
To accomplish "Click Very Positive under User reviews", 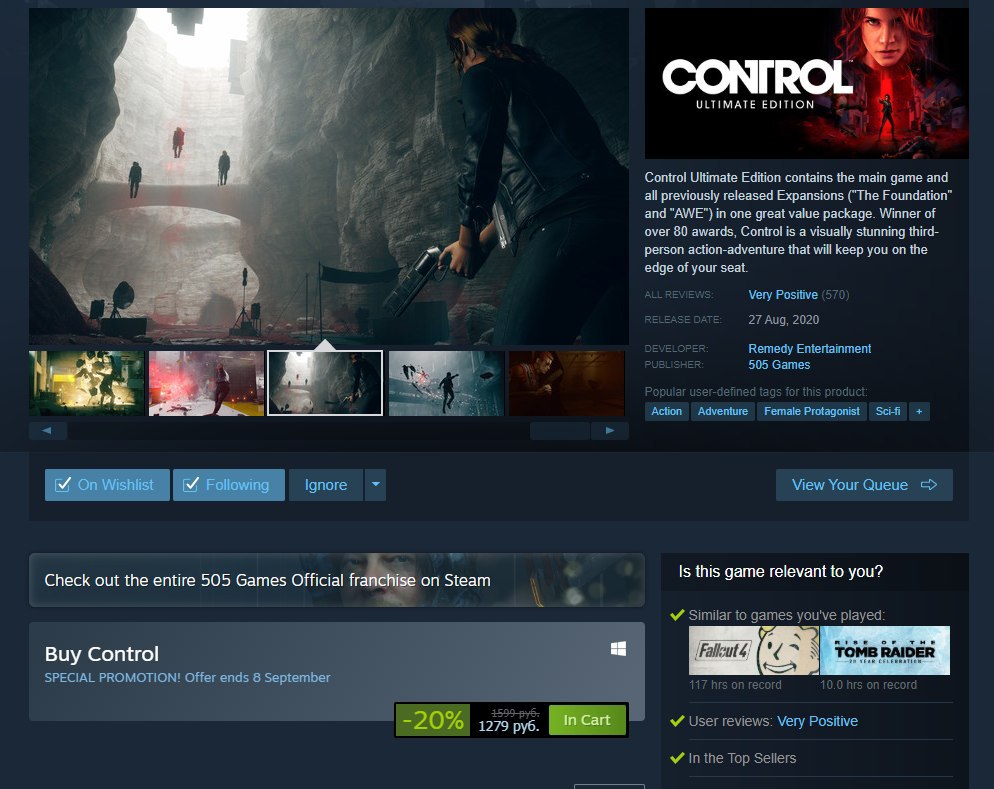I will (x=817, y=721).
